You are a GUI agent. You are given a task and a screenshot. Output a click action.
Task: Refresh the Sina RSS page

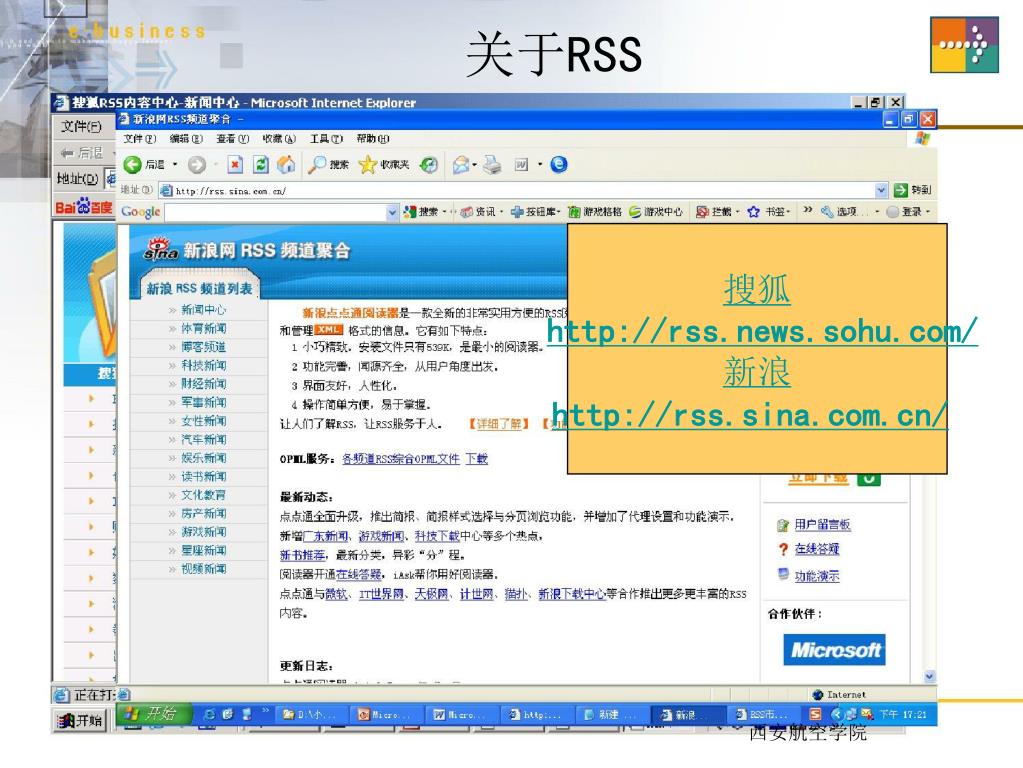coord(260,164)
